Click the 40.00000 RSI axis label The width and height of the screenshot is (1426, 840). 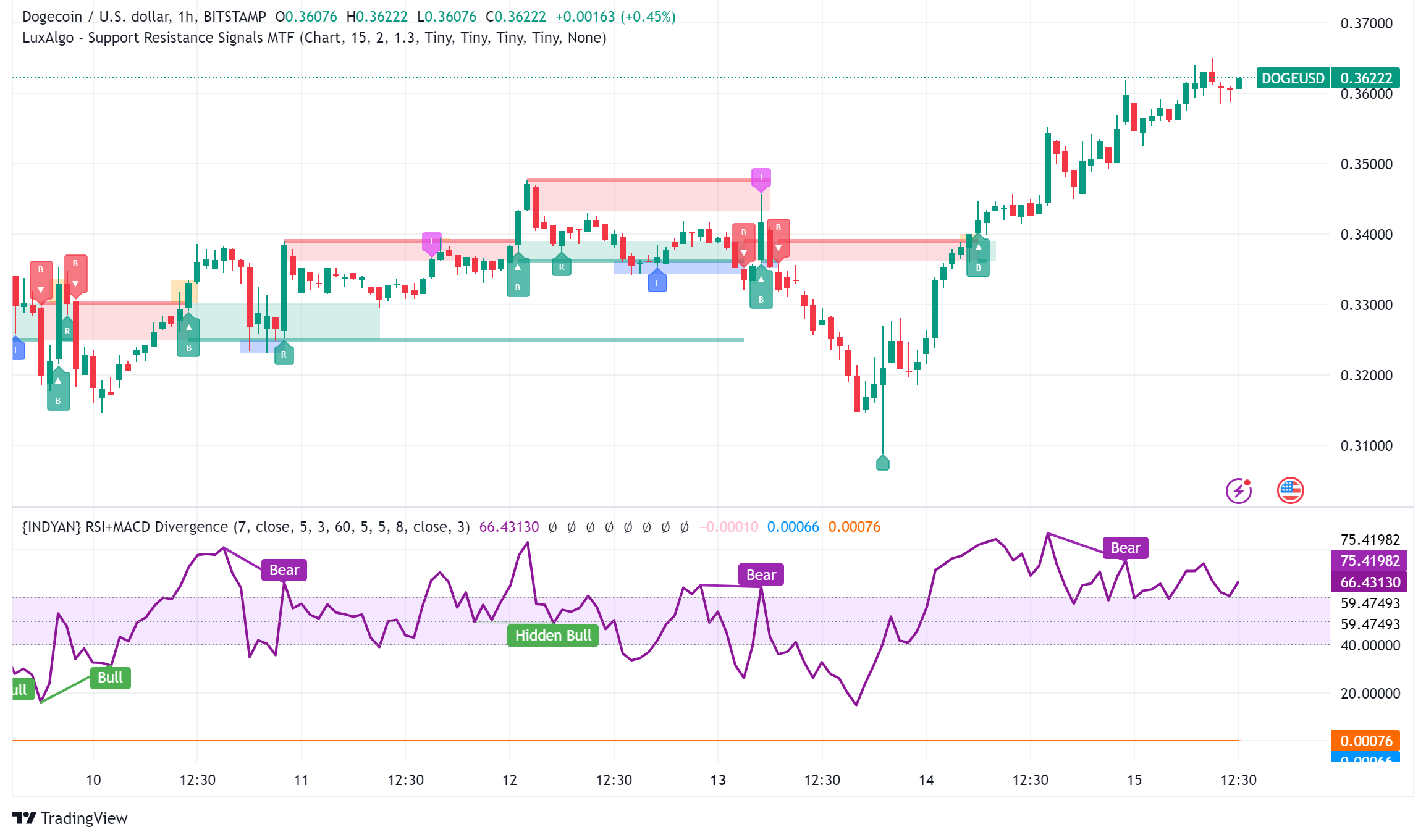click(x=1370, y=645)
